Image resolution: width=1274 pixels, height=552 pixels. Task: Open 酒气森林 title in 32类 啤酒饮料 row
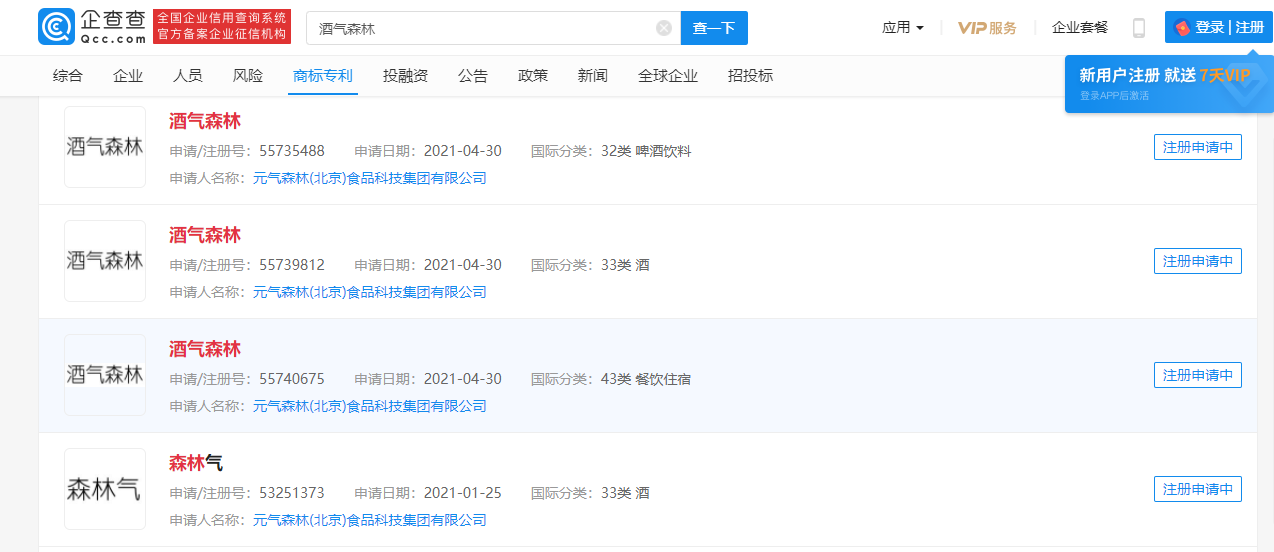click(205, 121)
